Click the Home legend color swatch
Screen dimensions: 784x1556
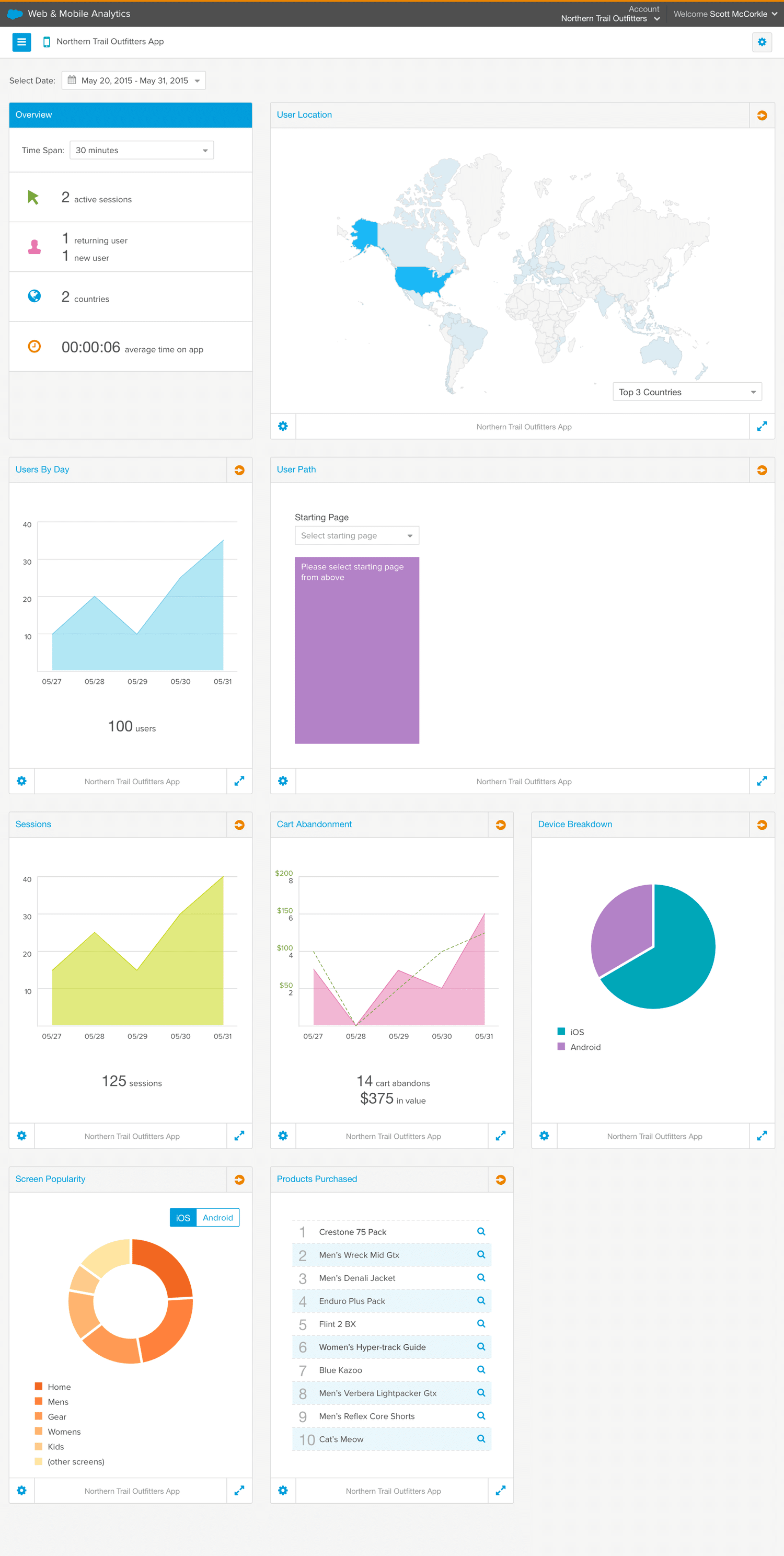pos(39,1386)
